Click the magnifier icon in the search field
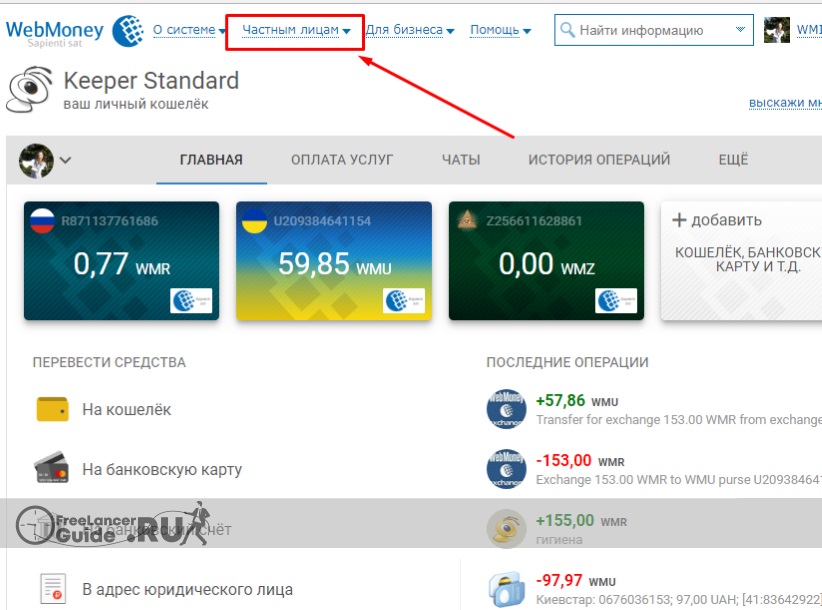This screenshot has width=822, height=610. point(567,31)
